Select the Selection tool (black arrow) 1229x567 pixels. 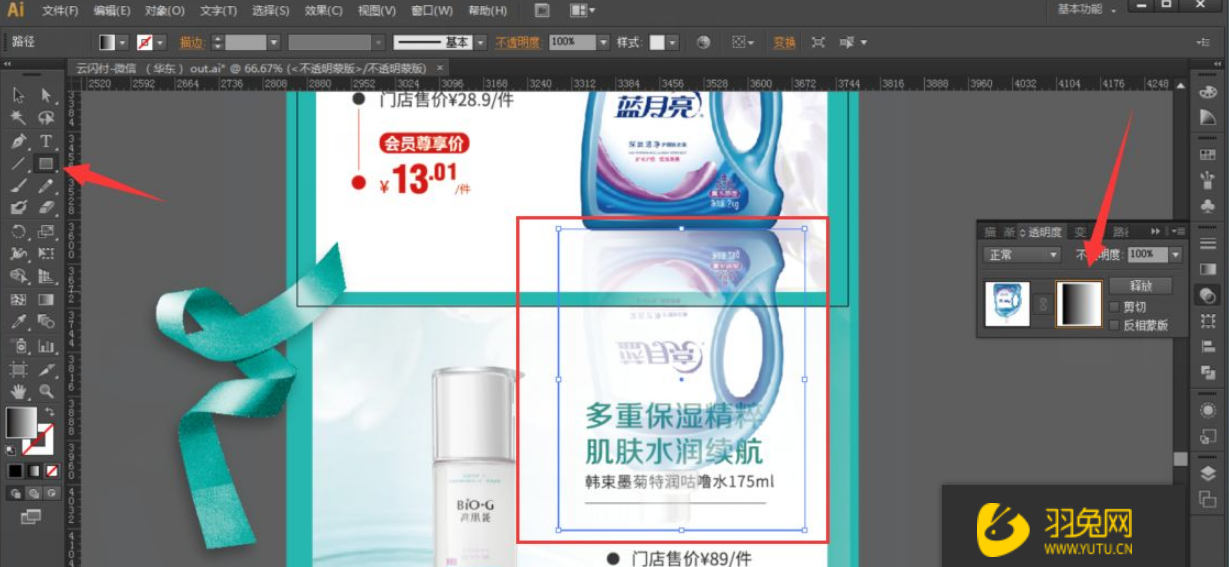tap(18, 96)
